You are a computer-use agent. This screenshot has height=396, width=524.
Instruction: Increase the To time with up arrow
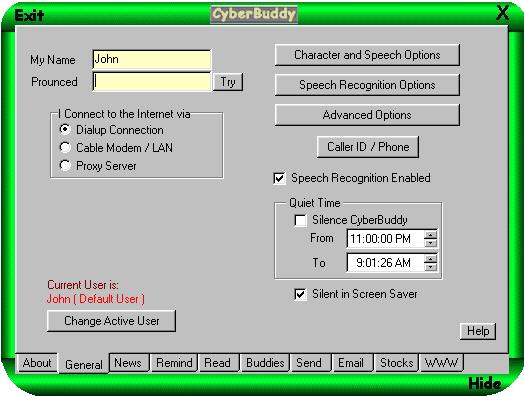pyautogui.click(x=430, y=258)
